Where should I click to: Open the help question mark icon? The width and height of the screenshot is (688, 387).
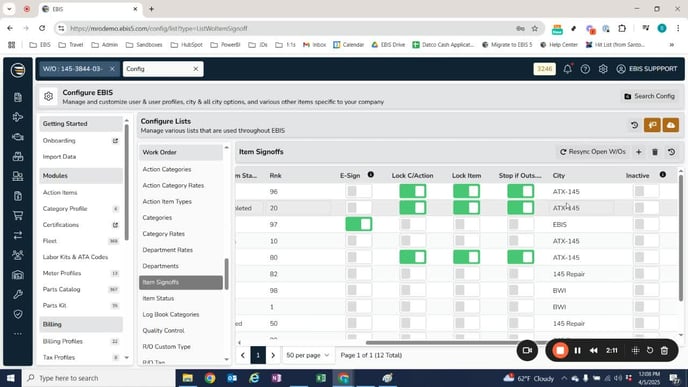pos(585,69)
